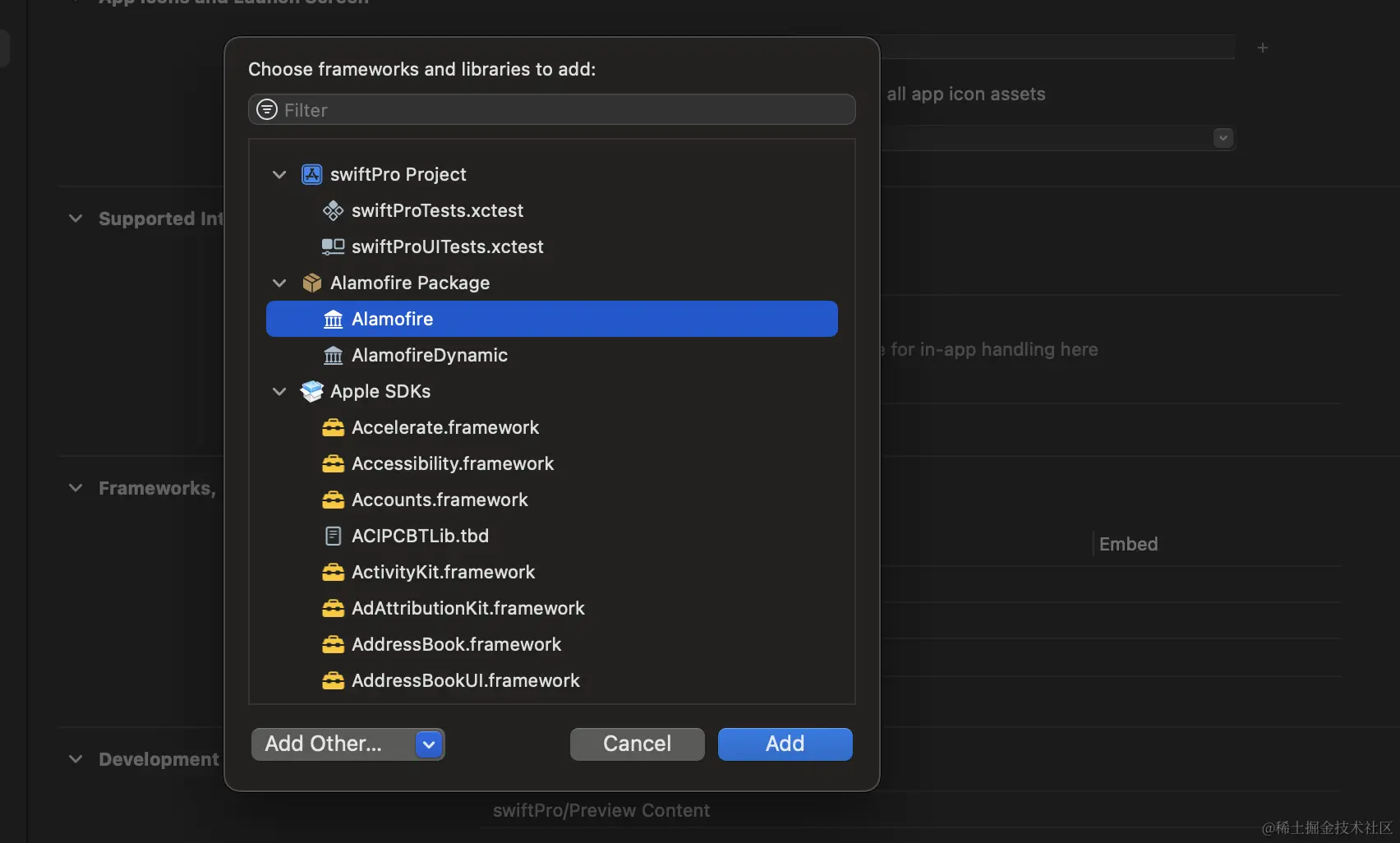This screenshot has height=843, width=1400.
Task: Click the swiftProUITests.xctest icon
Action: point(333,246)
